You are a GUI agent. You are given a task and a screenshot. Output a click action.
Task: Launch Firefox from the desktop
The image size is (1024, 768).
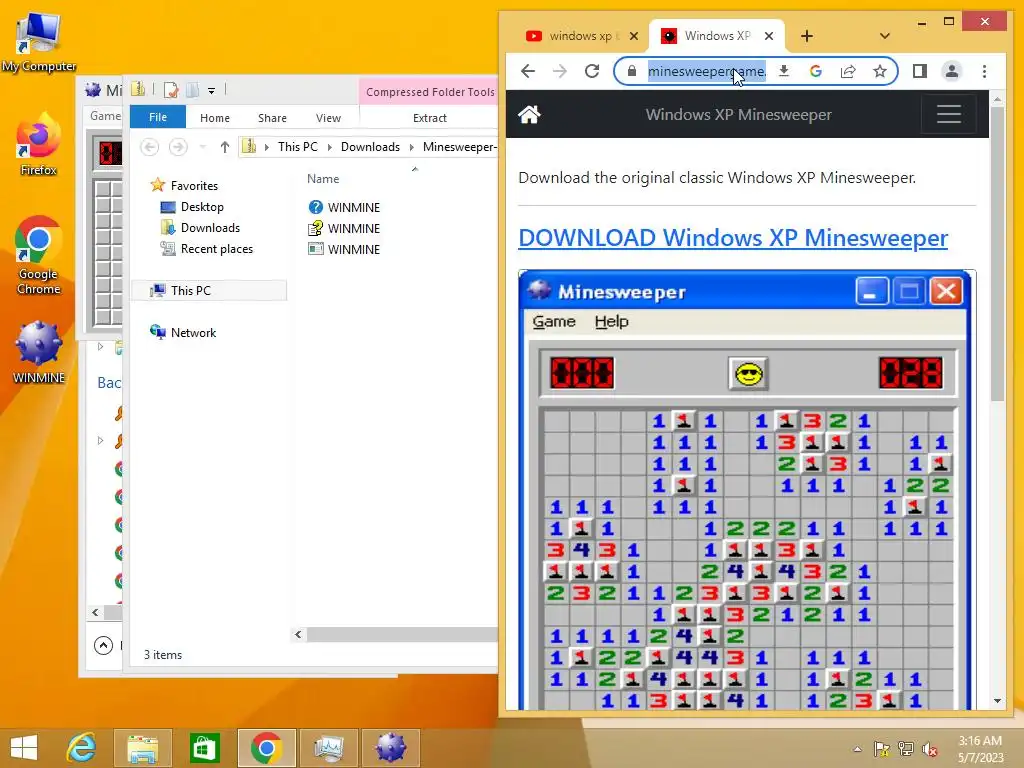coord(38,145)
